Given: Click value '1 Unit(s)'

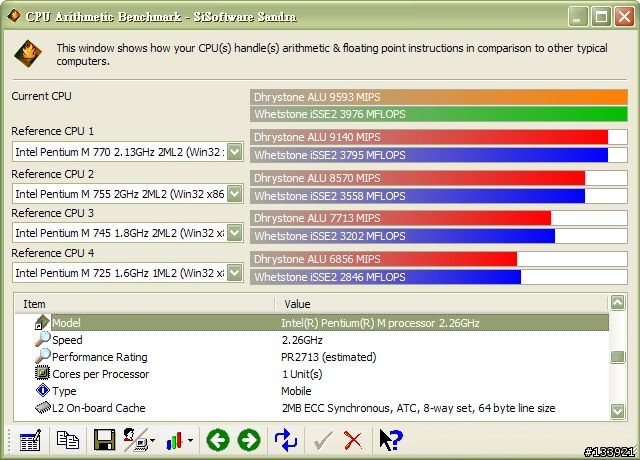Looking at the screenshot, I should 302,374.
